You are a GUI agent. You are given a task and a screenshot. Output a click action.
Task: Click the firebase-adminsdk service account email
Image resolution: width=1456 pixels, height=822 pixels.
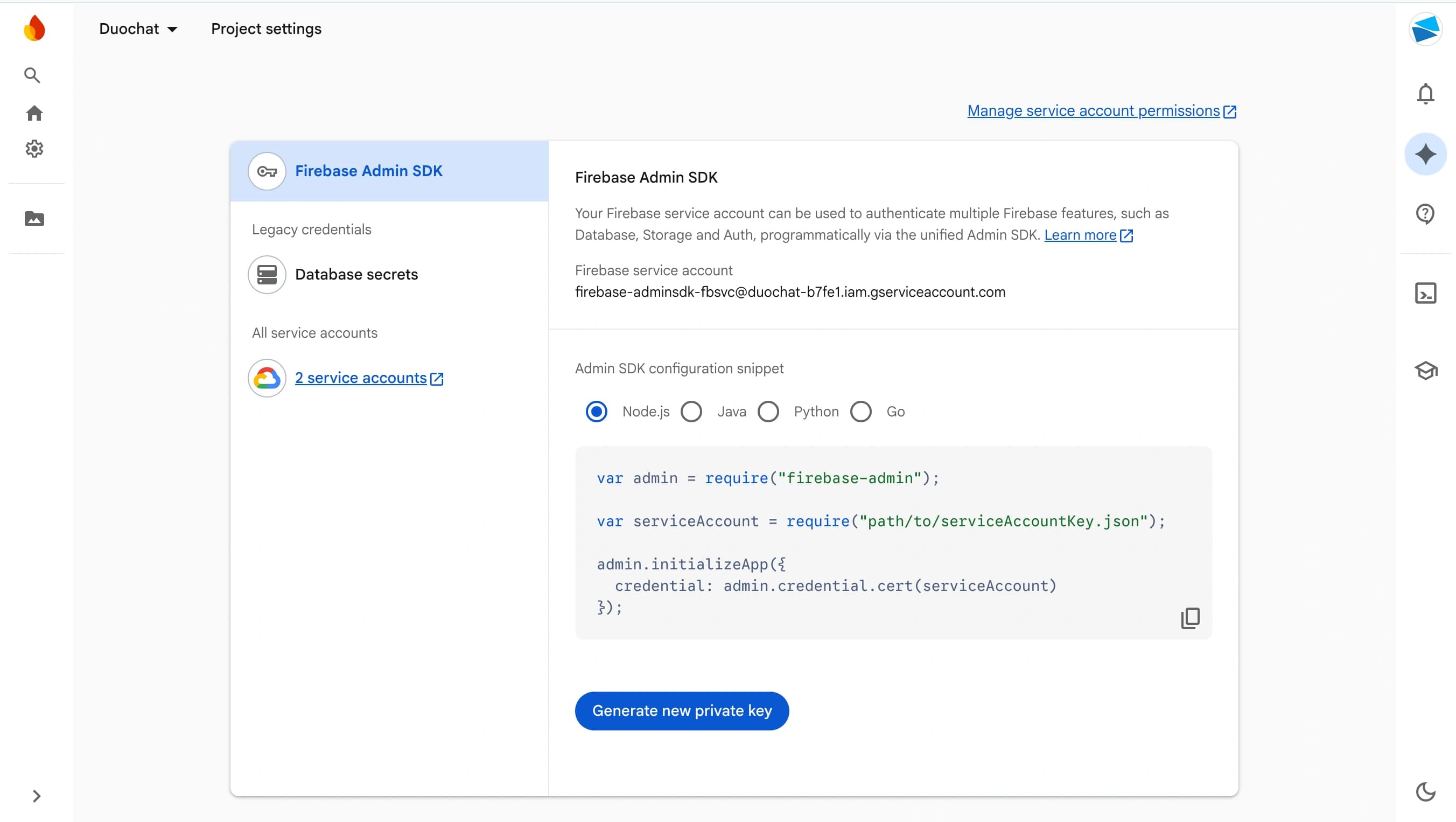coord(789,292)
